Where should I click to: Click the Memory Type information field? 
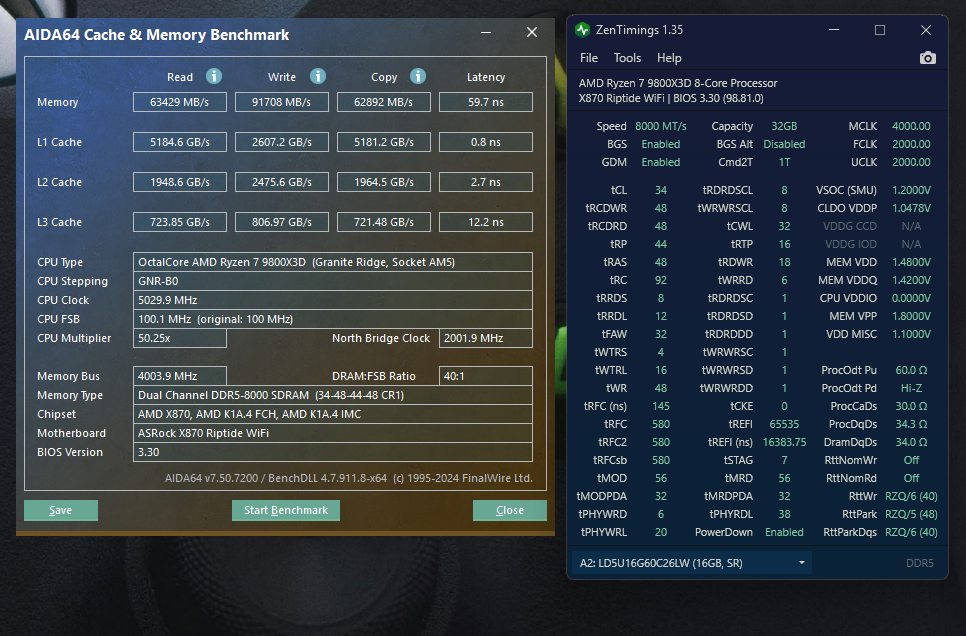point(333,395)
